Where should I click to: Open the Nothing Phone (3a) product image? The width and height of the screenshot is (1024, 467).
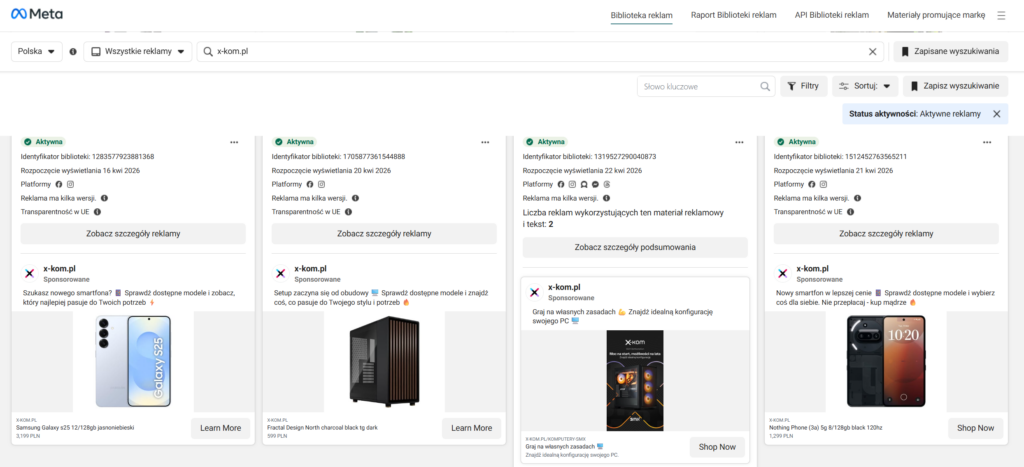(x=886, y=361)
